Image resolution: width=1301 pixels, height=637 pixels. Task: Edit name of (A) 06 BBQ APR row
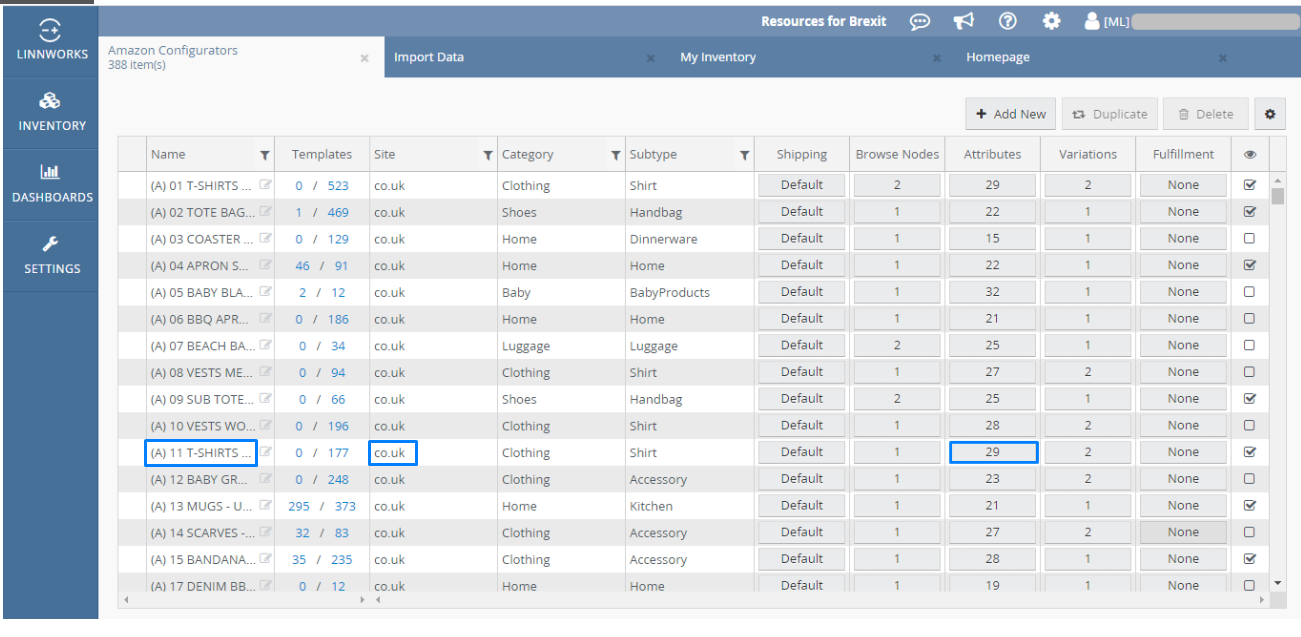point(265,319)
